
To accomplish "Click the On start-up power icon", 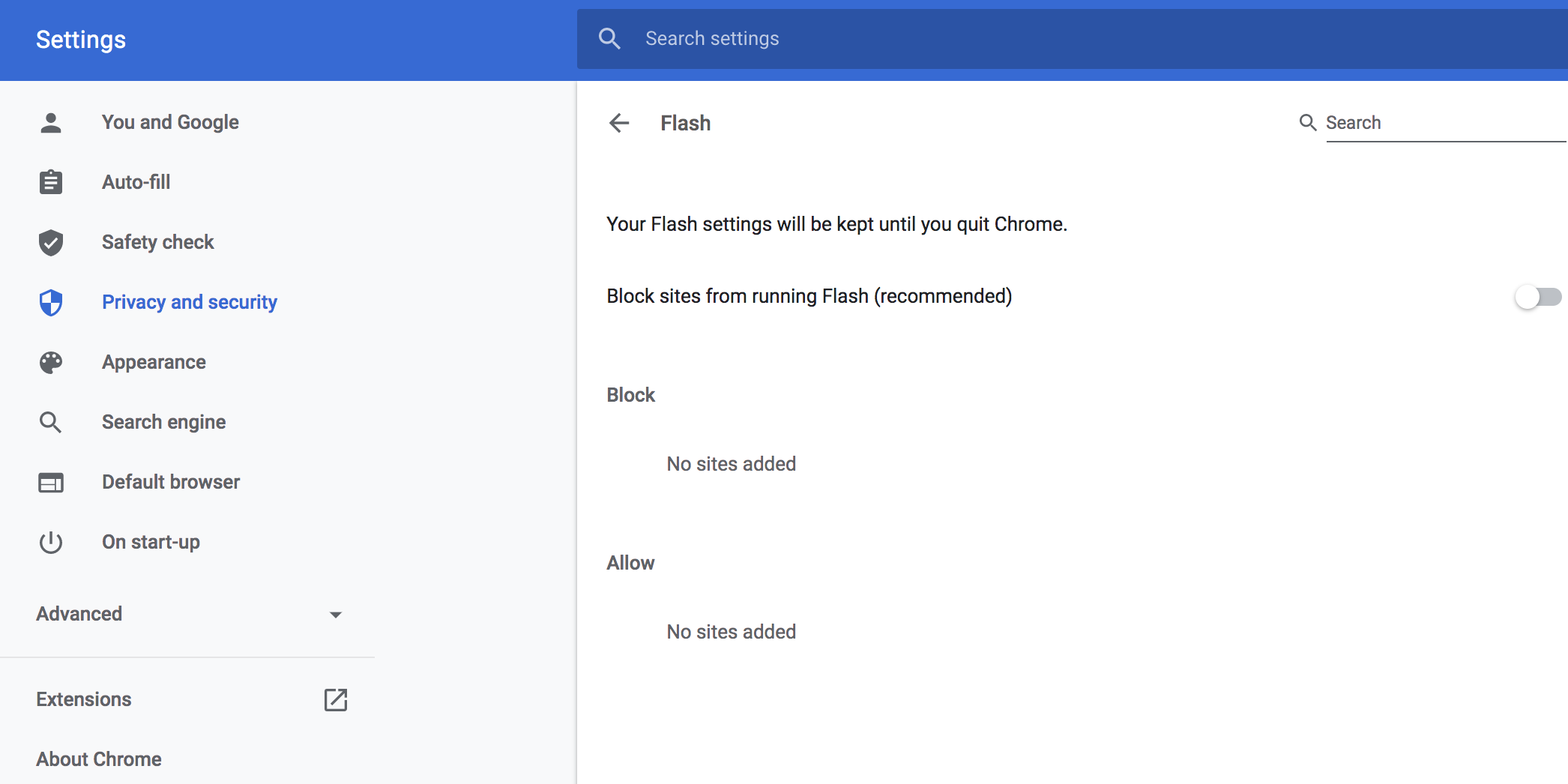I will click(x=50, y=542).
